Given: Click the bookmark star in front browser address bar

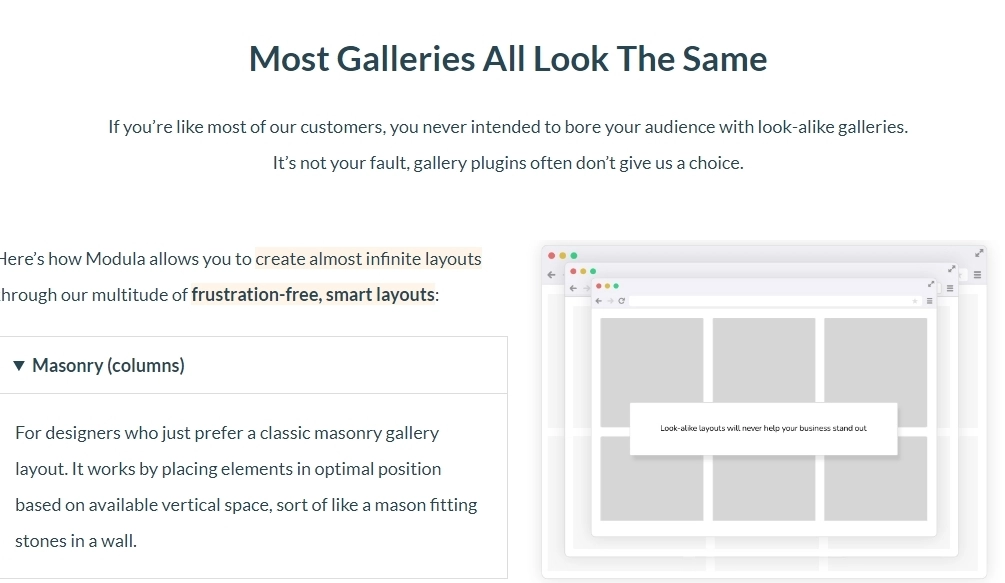Looking at the screenshot, I should pos(914,301).
